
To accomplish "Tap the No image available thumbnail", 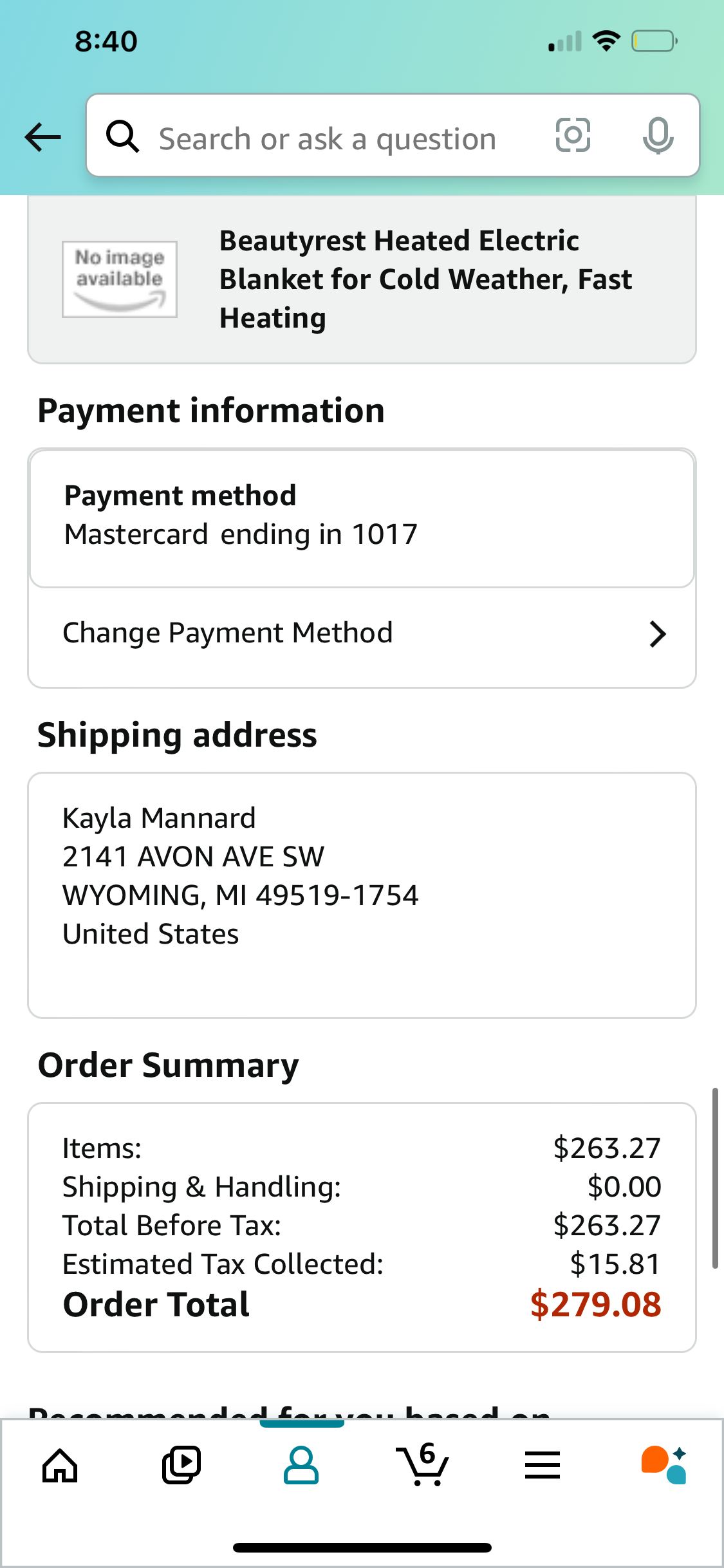I will (x=120, y=279).
